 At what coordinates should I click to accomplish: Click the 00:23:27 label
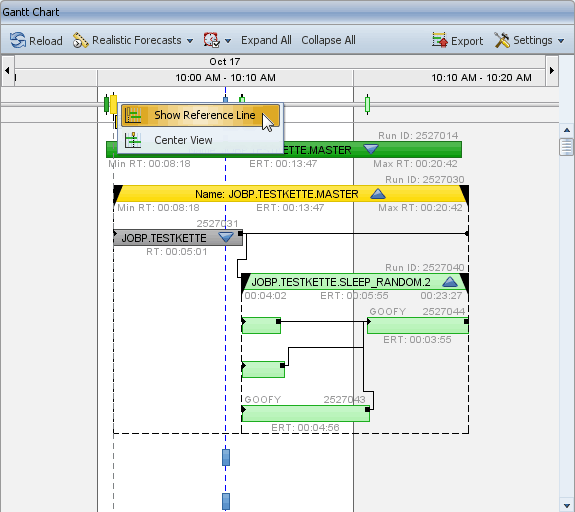tap(441, 296)
